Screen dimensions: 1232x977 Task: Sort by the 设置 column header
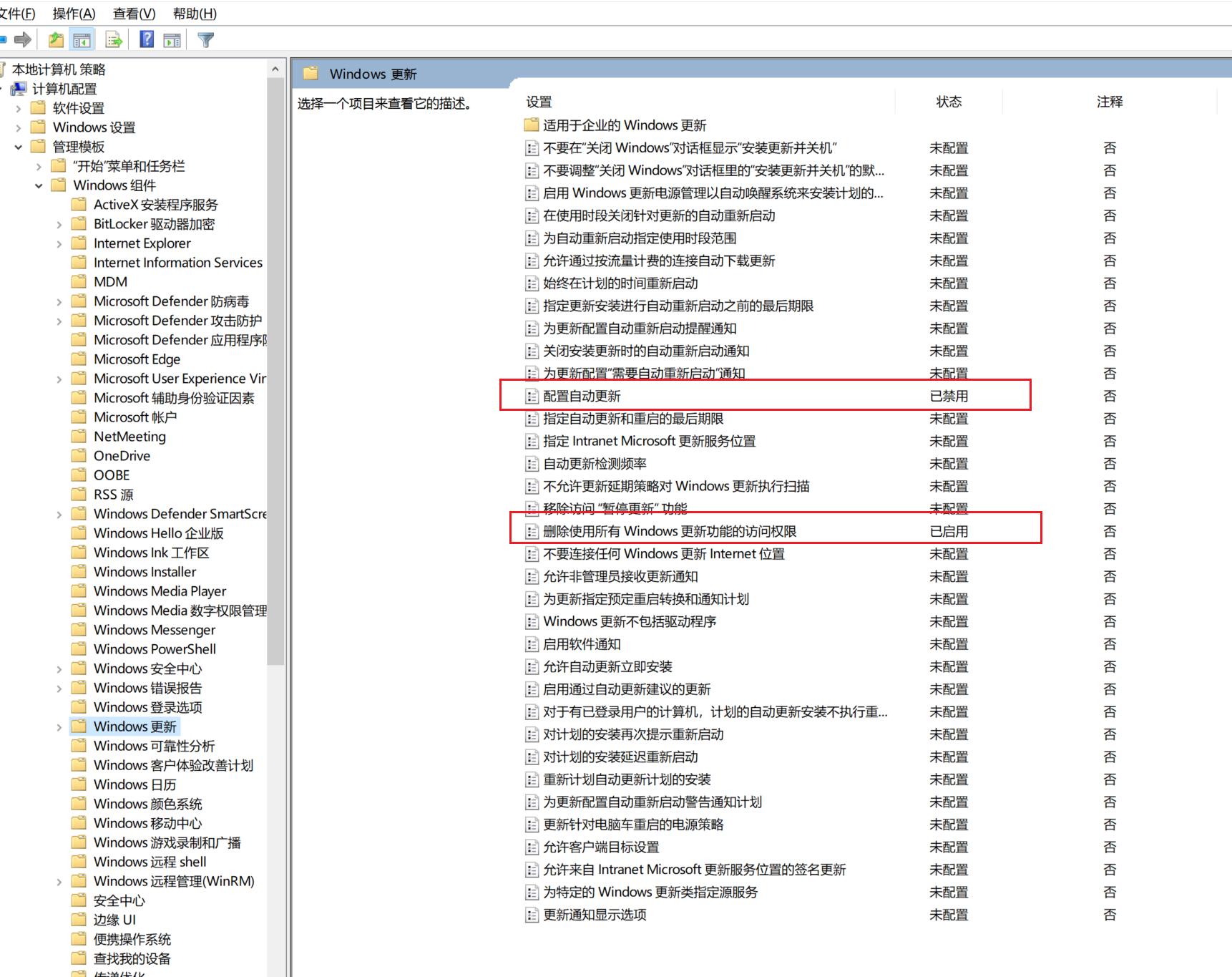click(539, 102)
